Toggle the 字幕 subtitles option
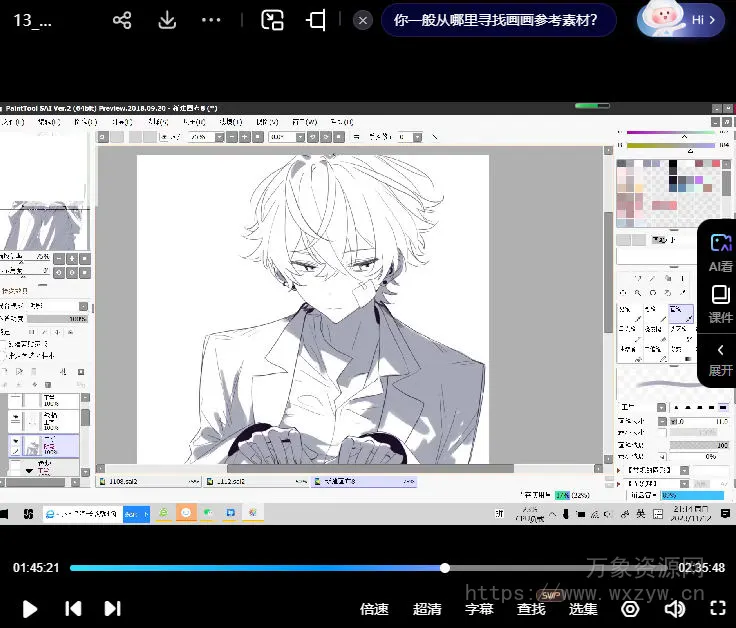 pos(479,608)
